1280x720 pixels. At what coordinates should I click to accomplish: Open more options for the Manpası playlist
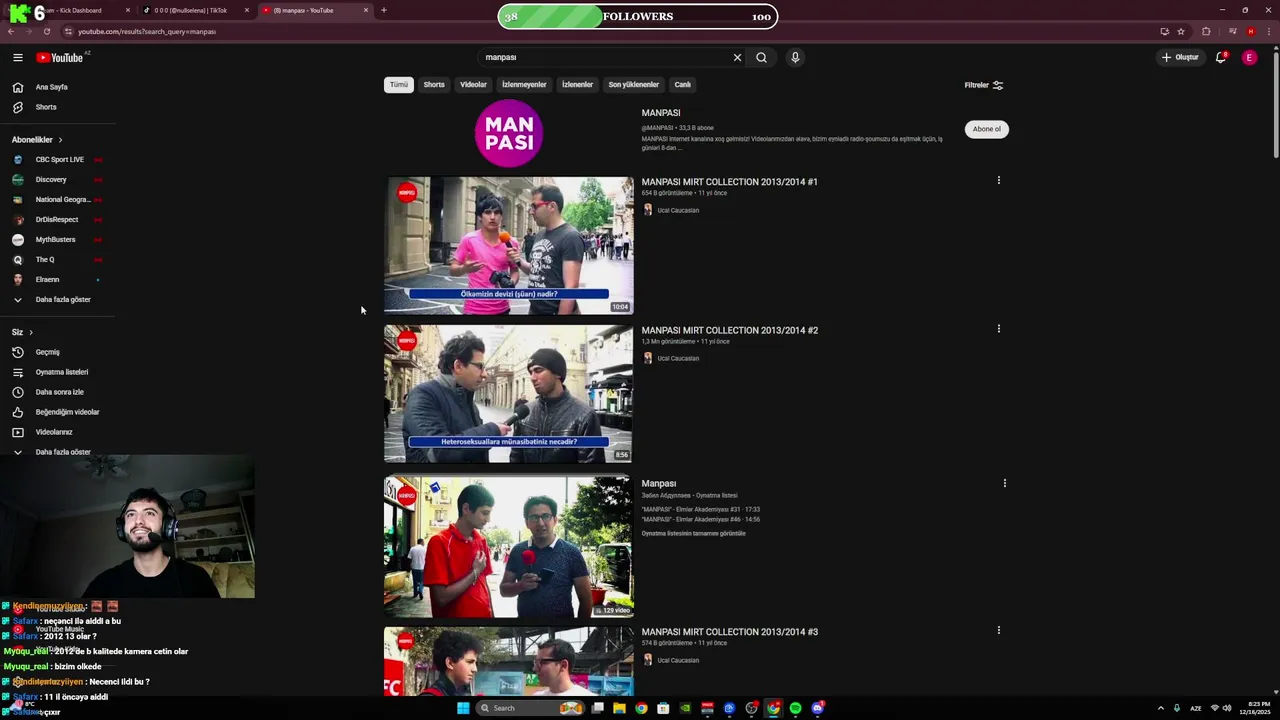click(1004, 483)
